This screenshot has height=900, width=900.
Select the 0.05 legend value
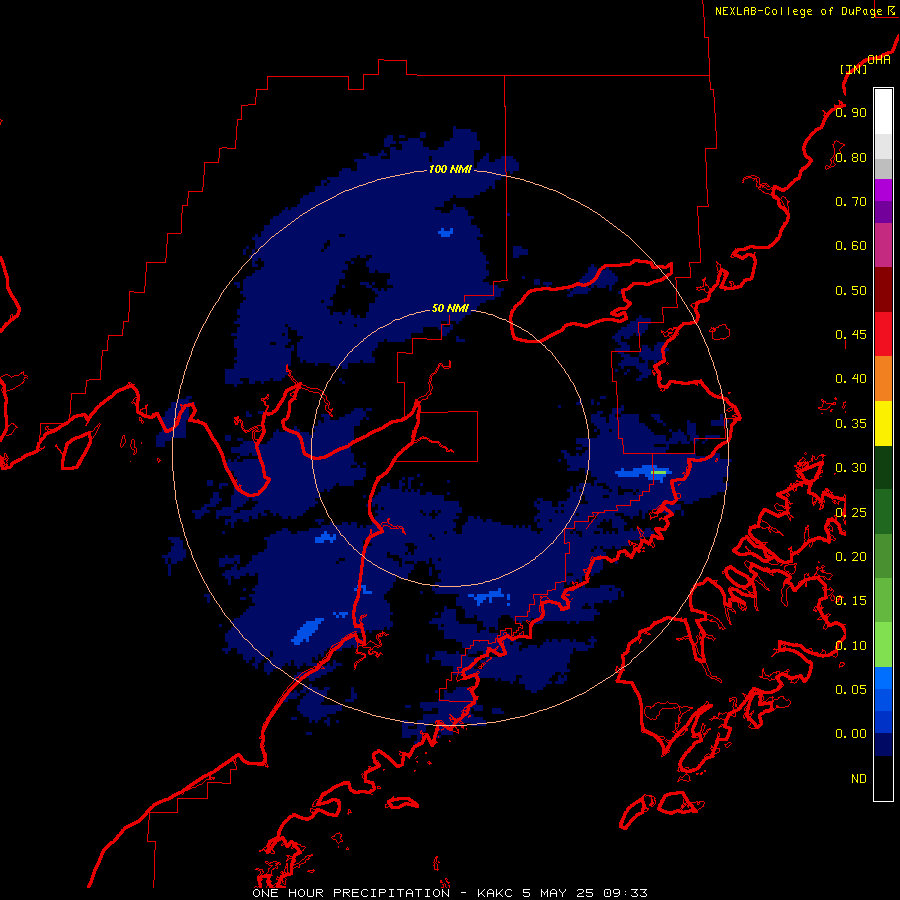pos(851,690)
